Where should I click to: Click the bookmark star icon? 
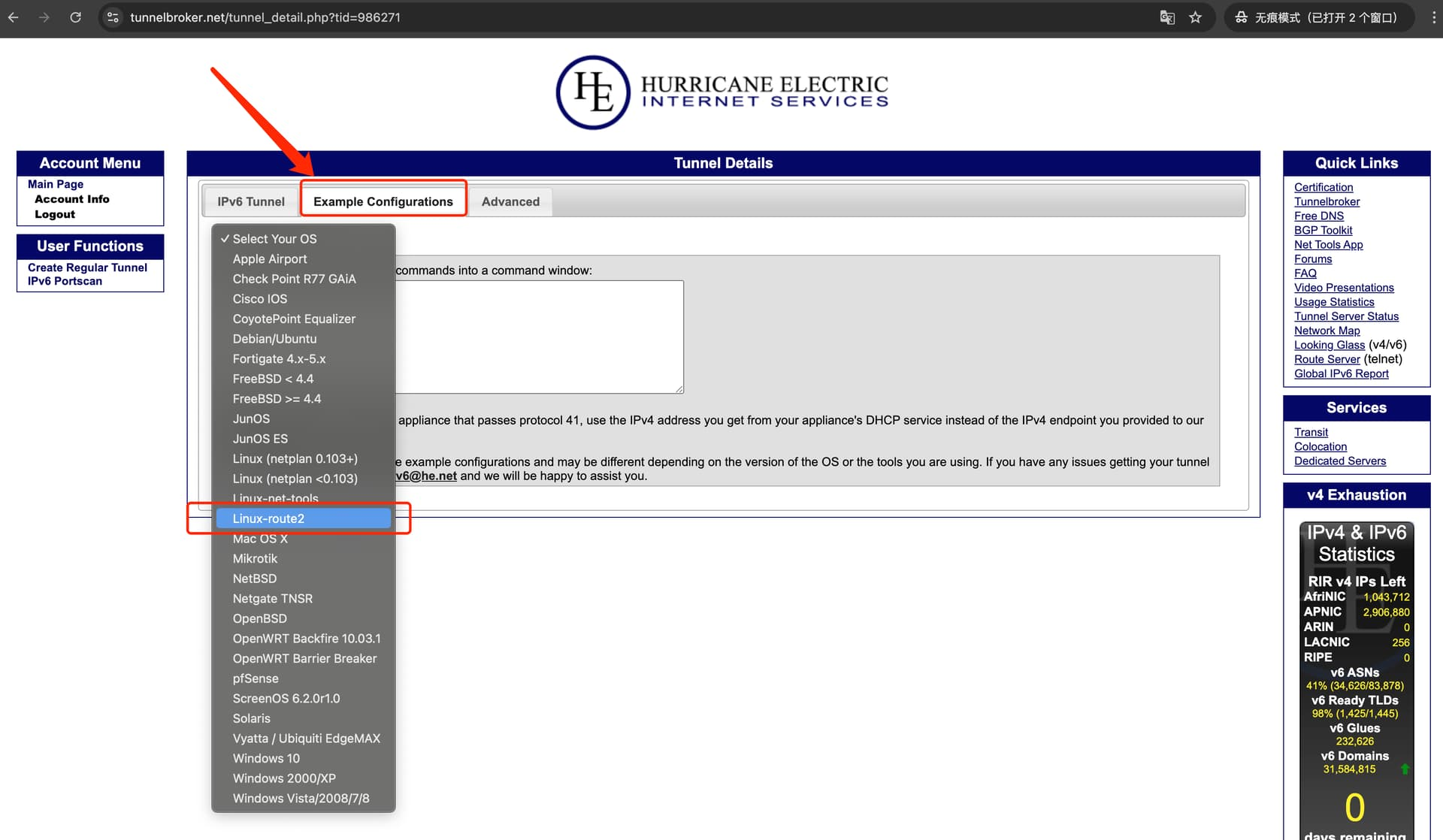(x=1195, y=17)
